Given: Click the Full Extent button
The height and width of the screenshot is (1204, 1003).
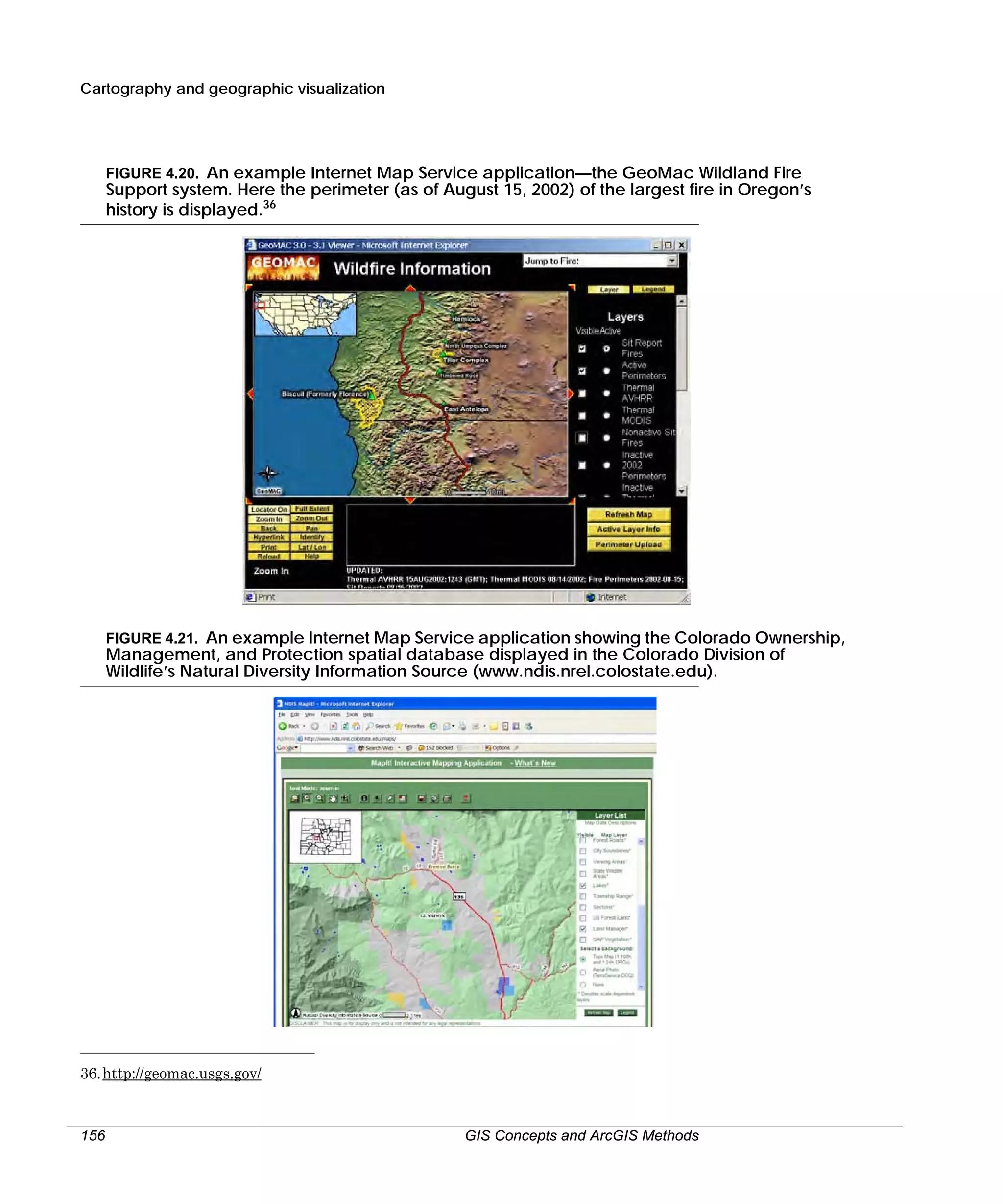Looking at the screenshot, I should pos(312,509).
